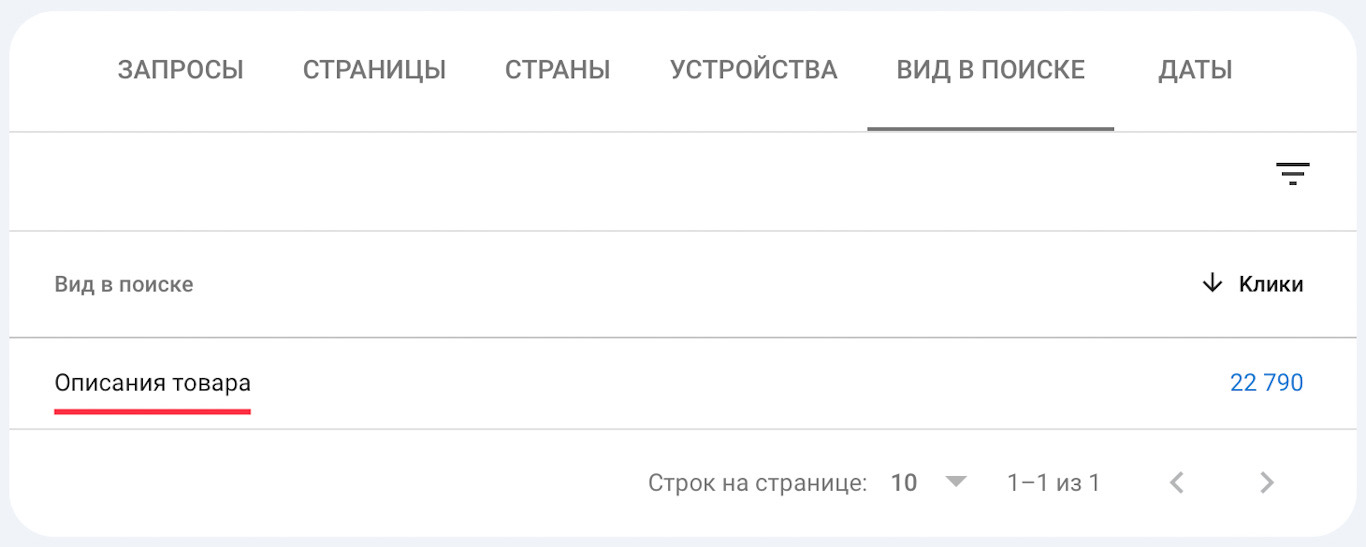This screenshot has width=1366, height=547.
Task: Open the ДАТЫ tab
Action: pyautogui.click(x=1195, y=70)
